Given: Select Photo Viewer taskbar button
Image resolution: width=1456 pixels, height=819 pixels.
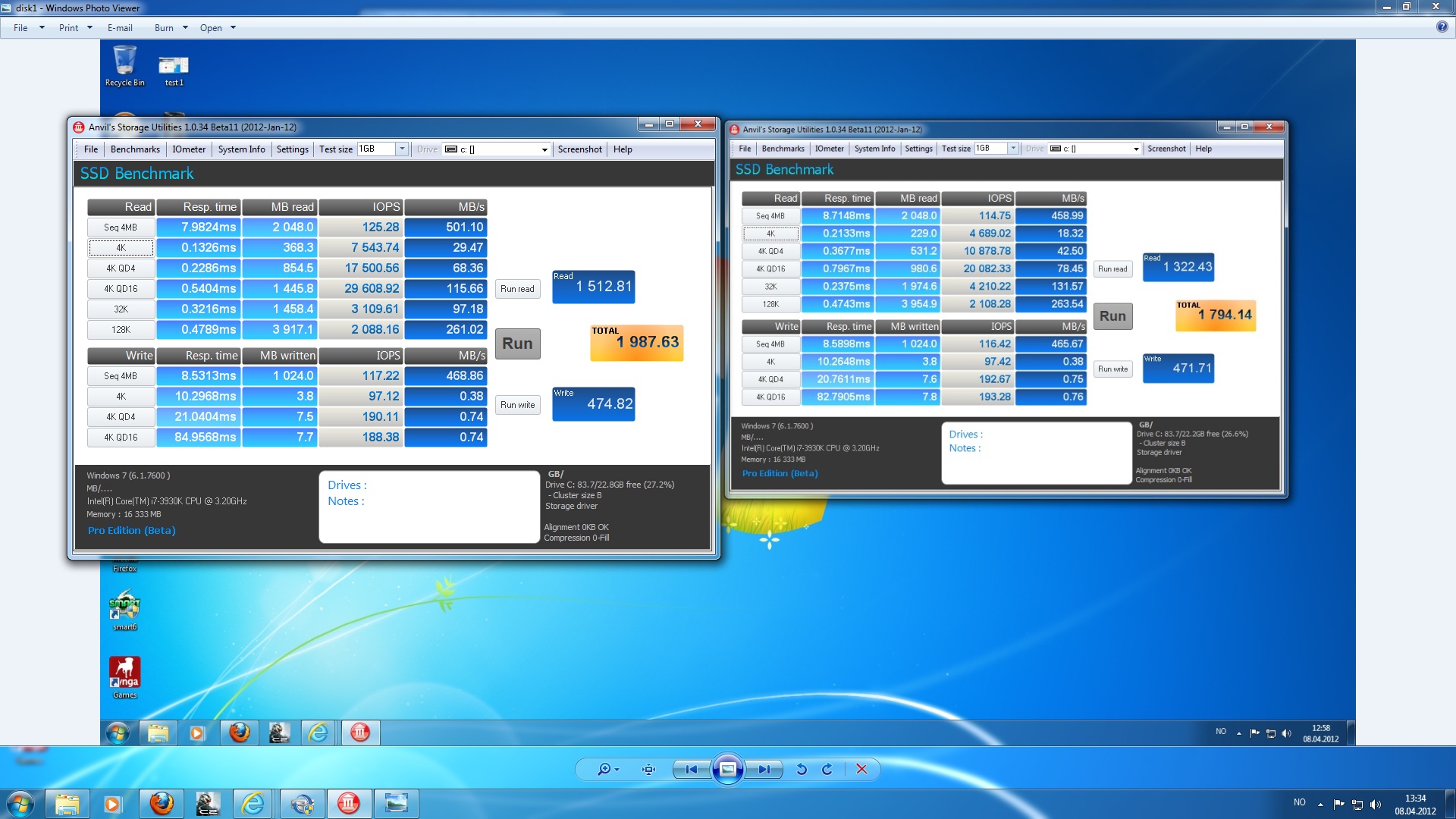Looking at the screenshot, I should pyautogui.click(x=396, y=804).
